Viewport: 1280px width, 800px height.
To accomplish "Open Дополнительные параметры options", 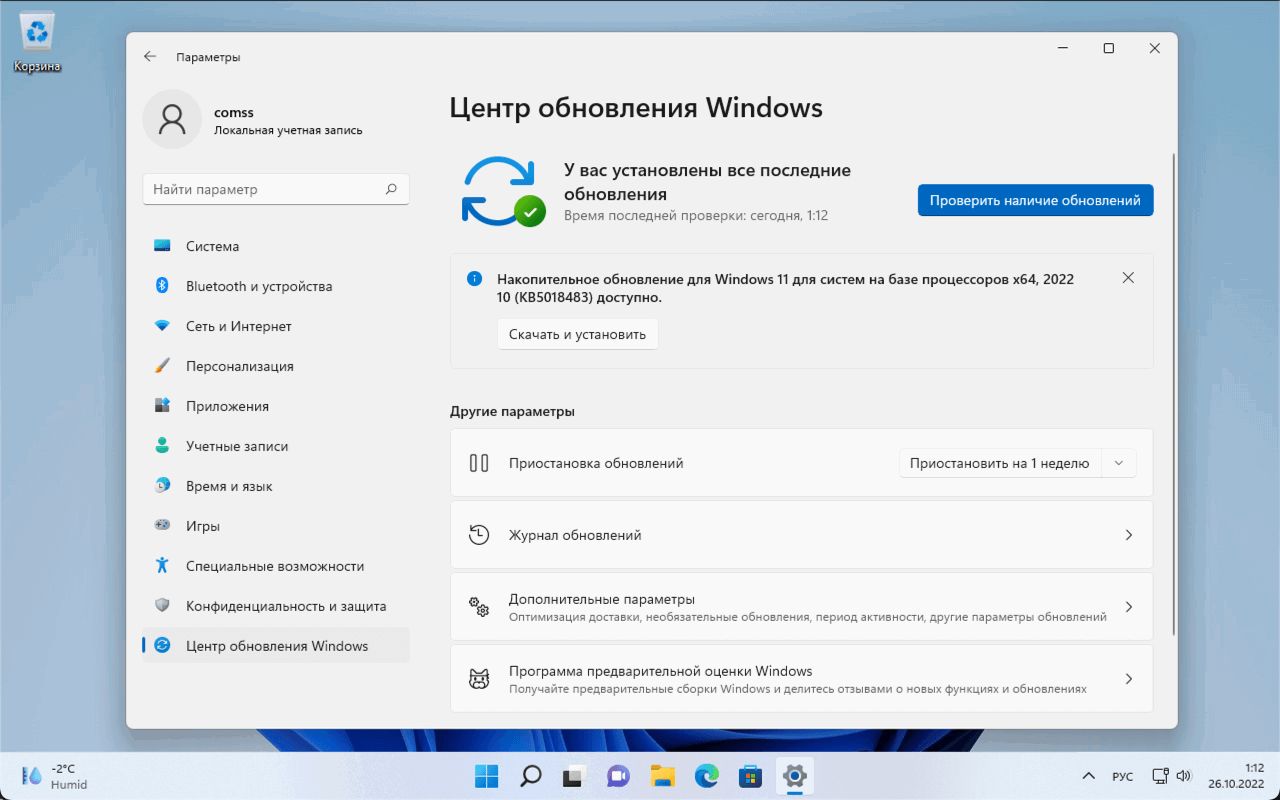I will pos(801,607).
